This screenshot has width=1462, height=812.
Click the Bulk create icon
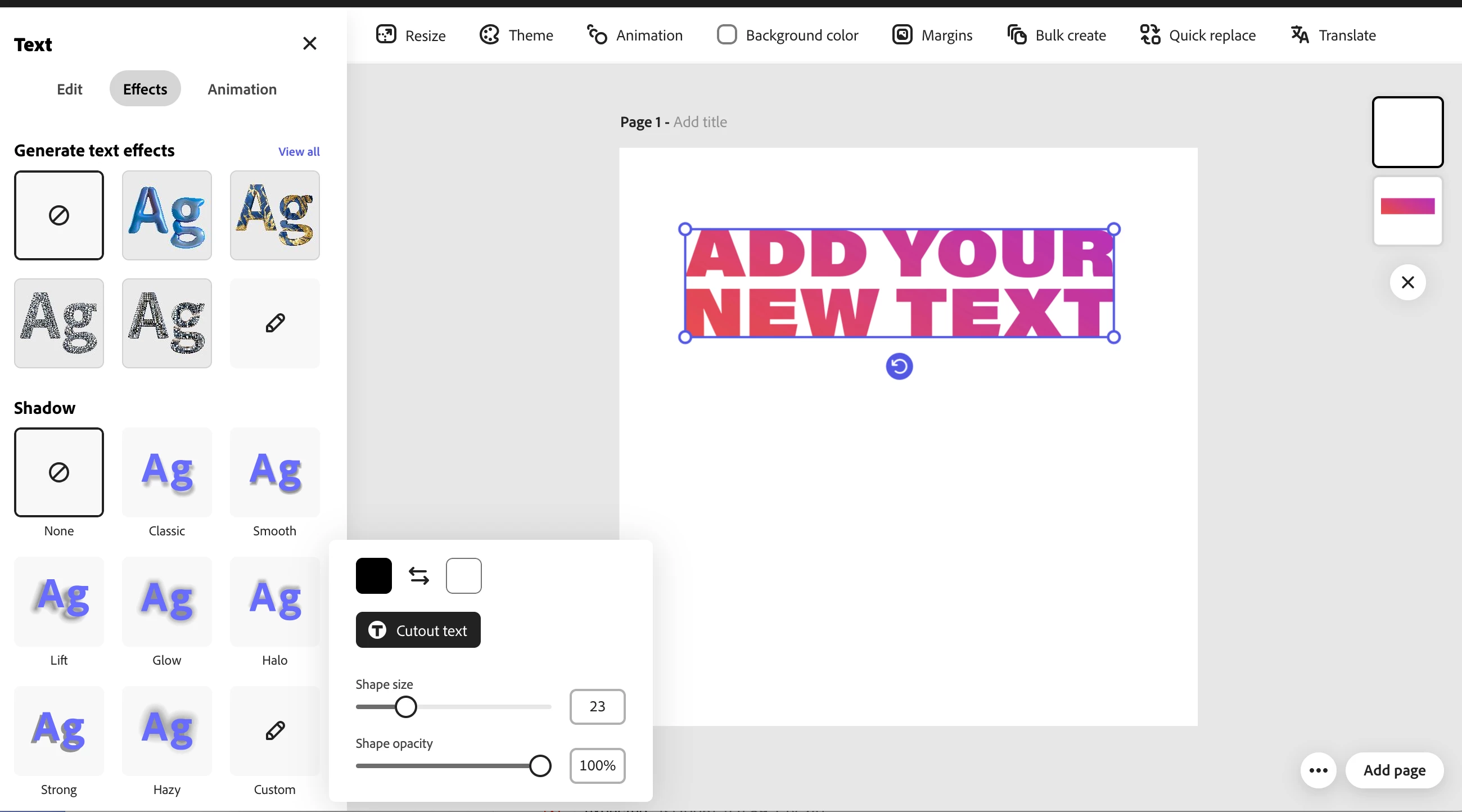1017,35
